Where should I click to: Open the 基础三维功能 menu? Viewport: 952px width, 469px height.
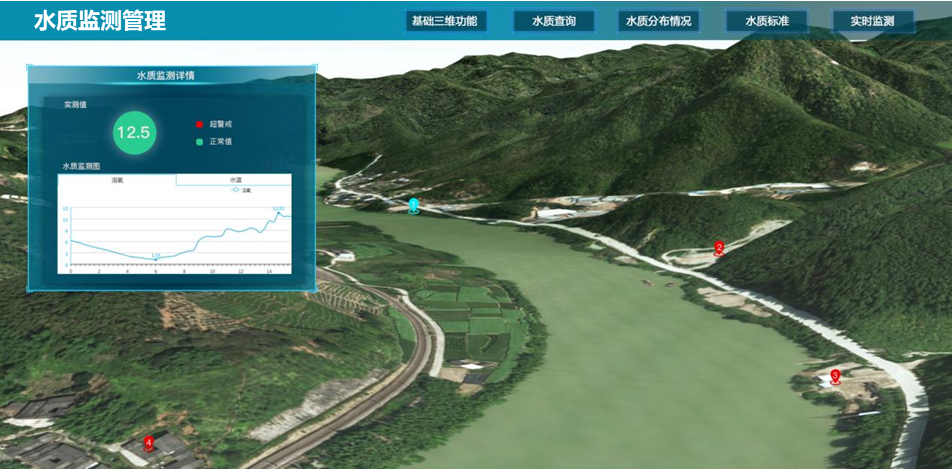(x=446, y=21)
